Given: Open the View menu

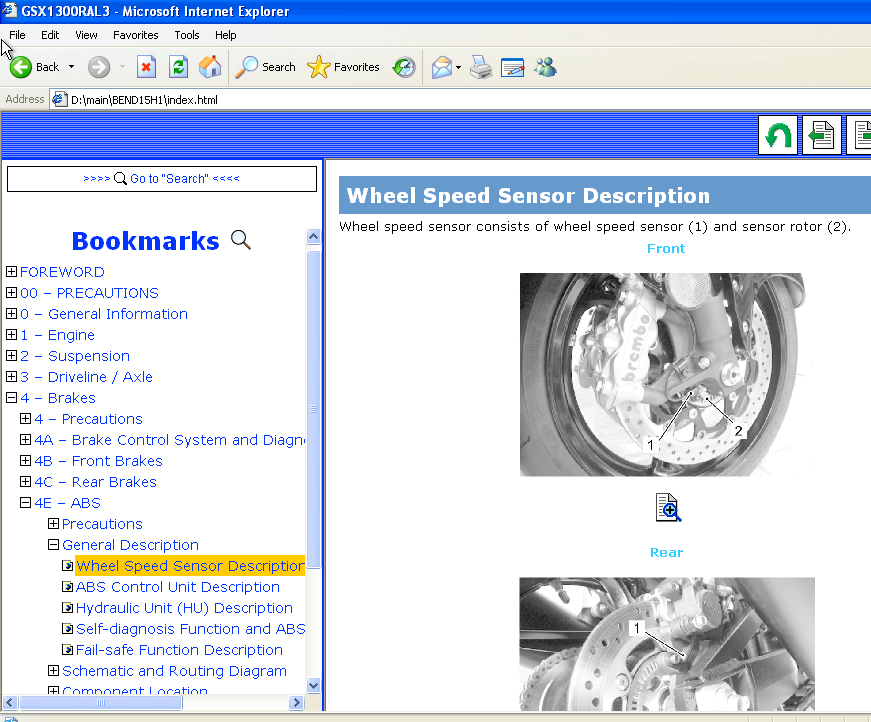Looking at the screenshot, I should (x=86, y=35).
